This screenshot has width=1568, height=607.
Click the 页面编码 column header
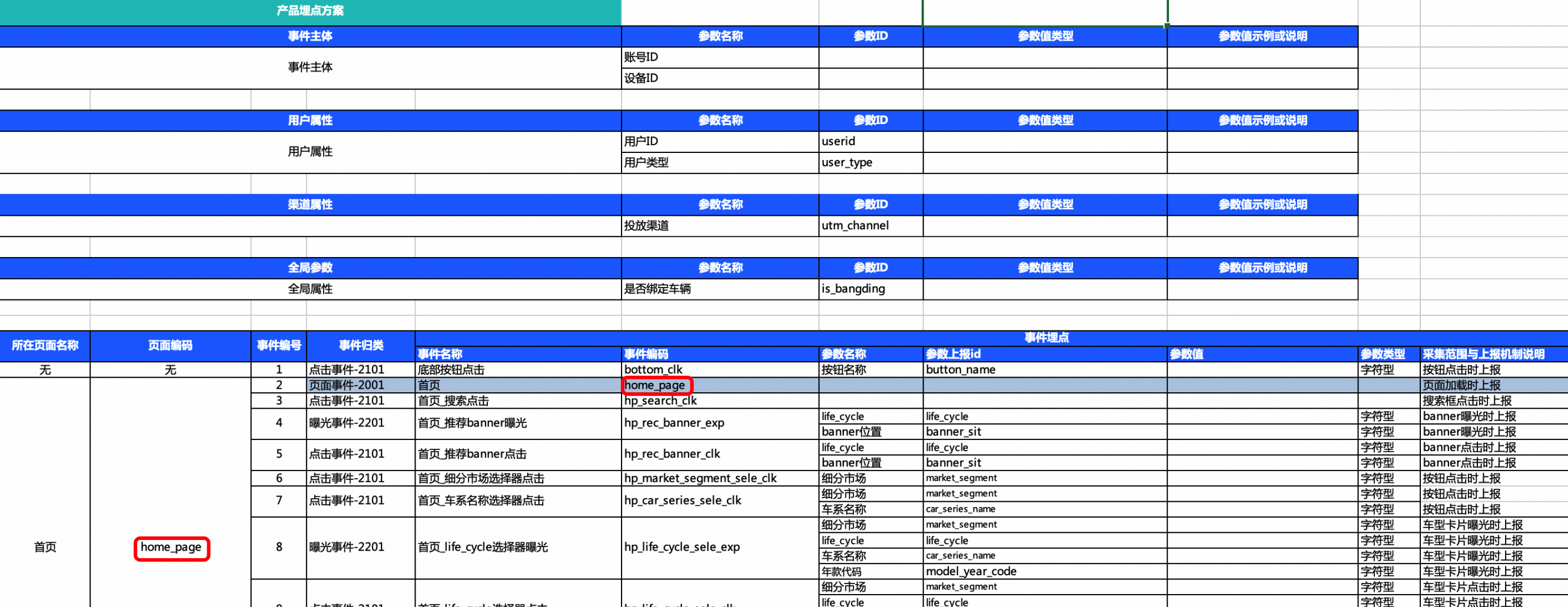(x=171, y=346)
